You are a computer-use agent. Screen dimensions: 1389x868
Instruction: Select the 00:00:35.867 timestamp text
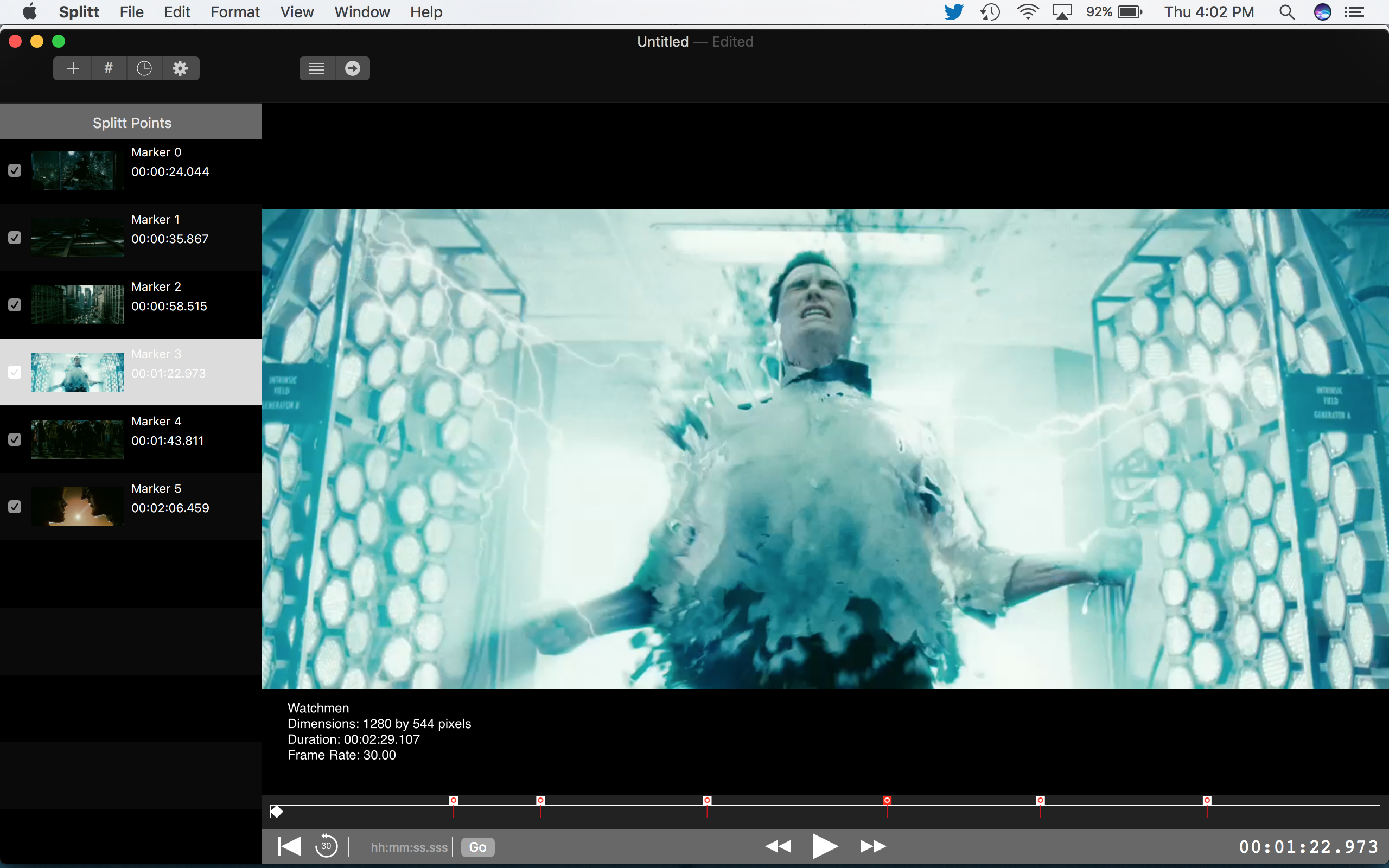coord(170,239)
